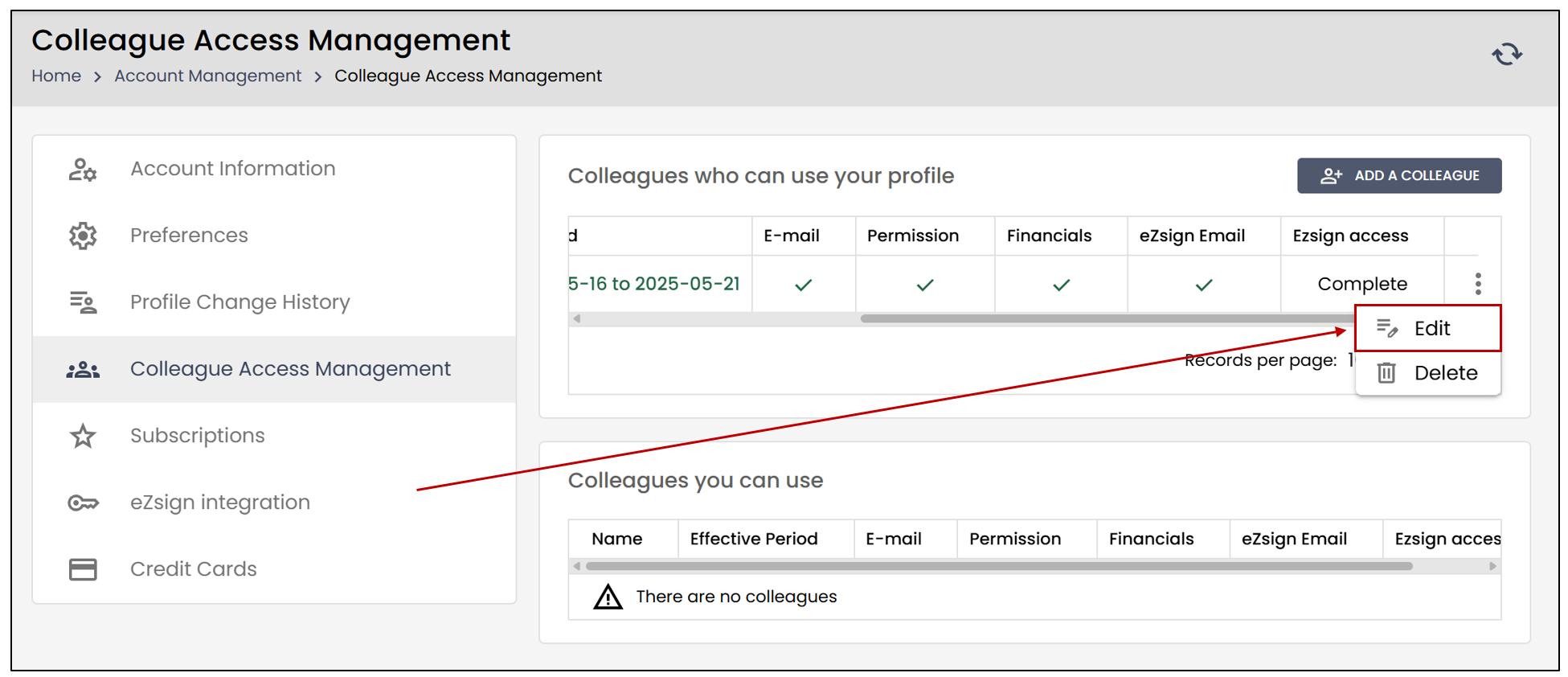This screenshot has width=1568, height=677.
Task: Choose Delete from the context menu
Action: point(1428,373)
